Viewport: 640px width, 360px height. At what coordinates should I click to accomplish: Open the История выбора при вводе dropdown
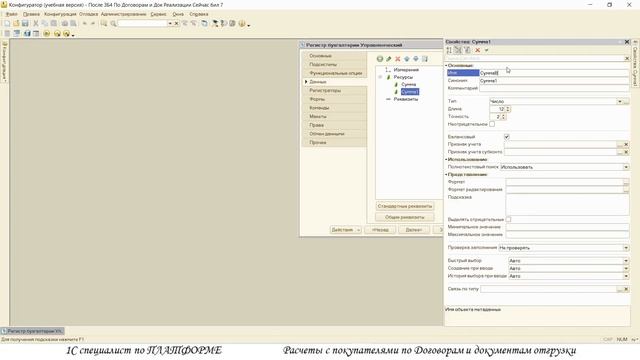[626, 276]
